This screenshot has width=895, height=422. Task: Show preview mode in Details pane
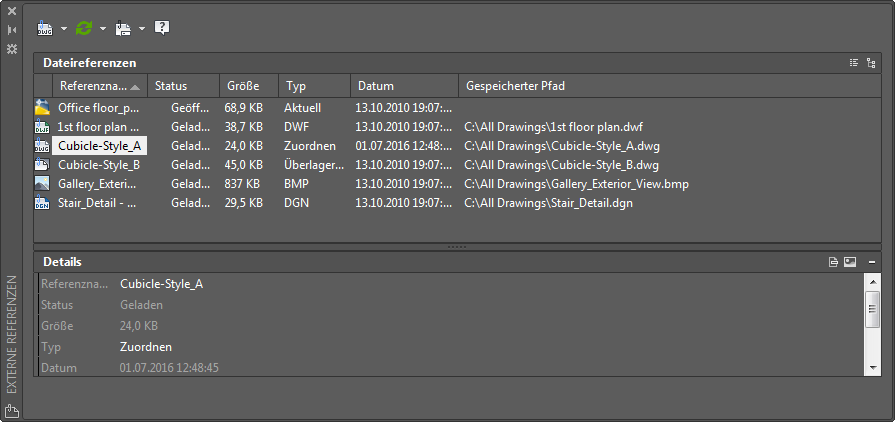(850, 262)
